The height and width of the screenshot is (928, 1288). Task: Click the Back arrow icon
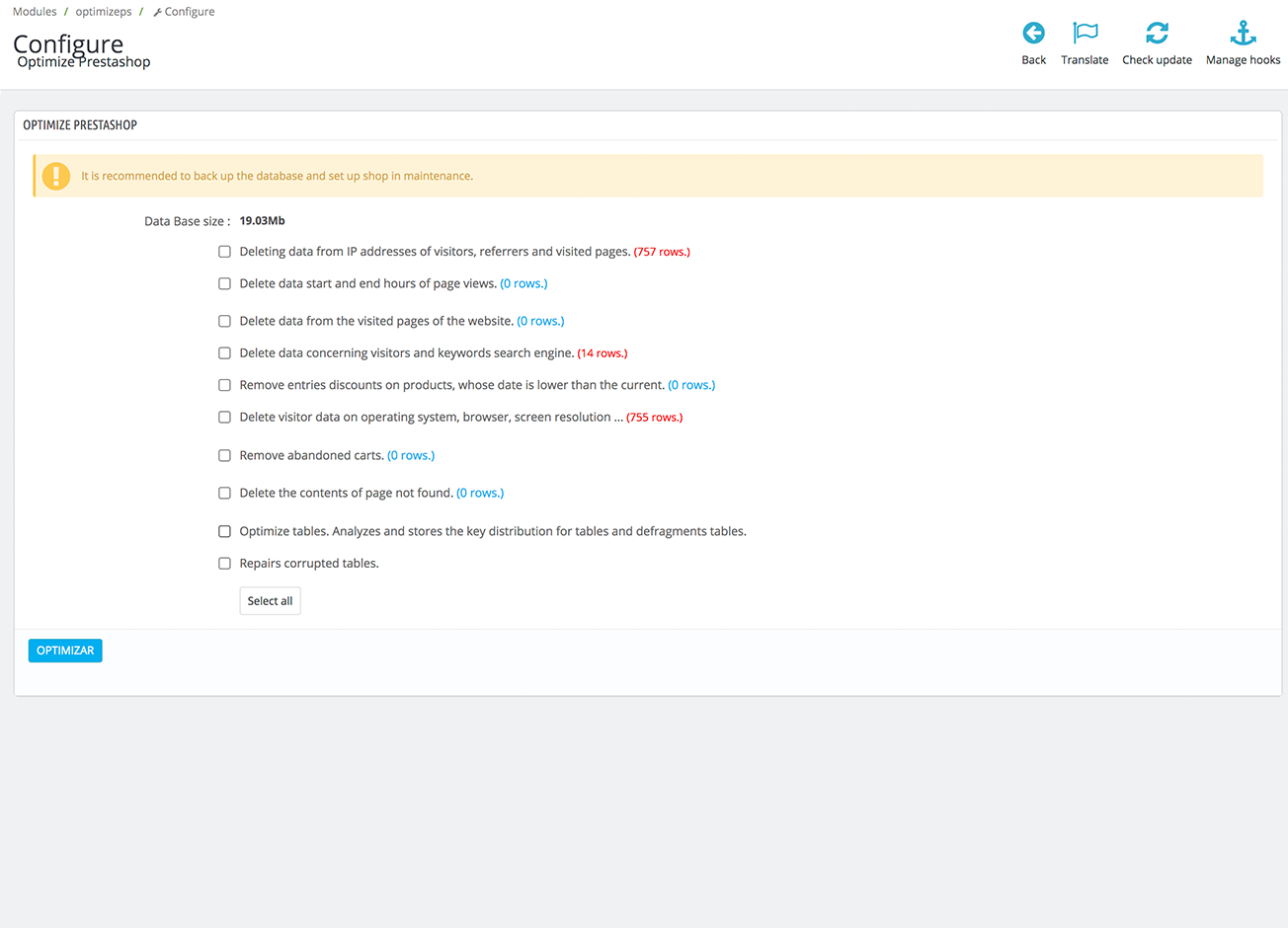click(x=1033, y=34)
